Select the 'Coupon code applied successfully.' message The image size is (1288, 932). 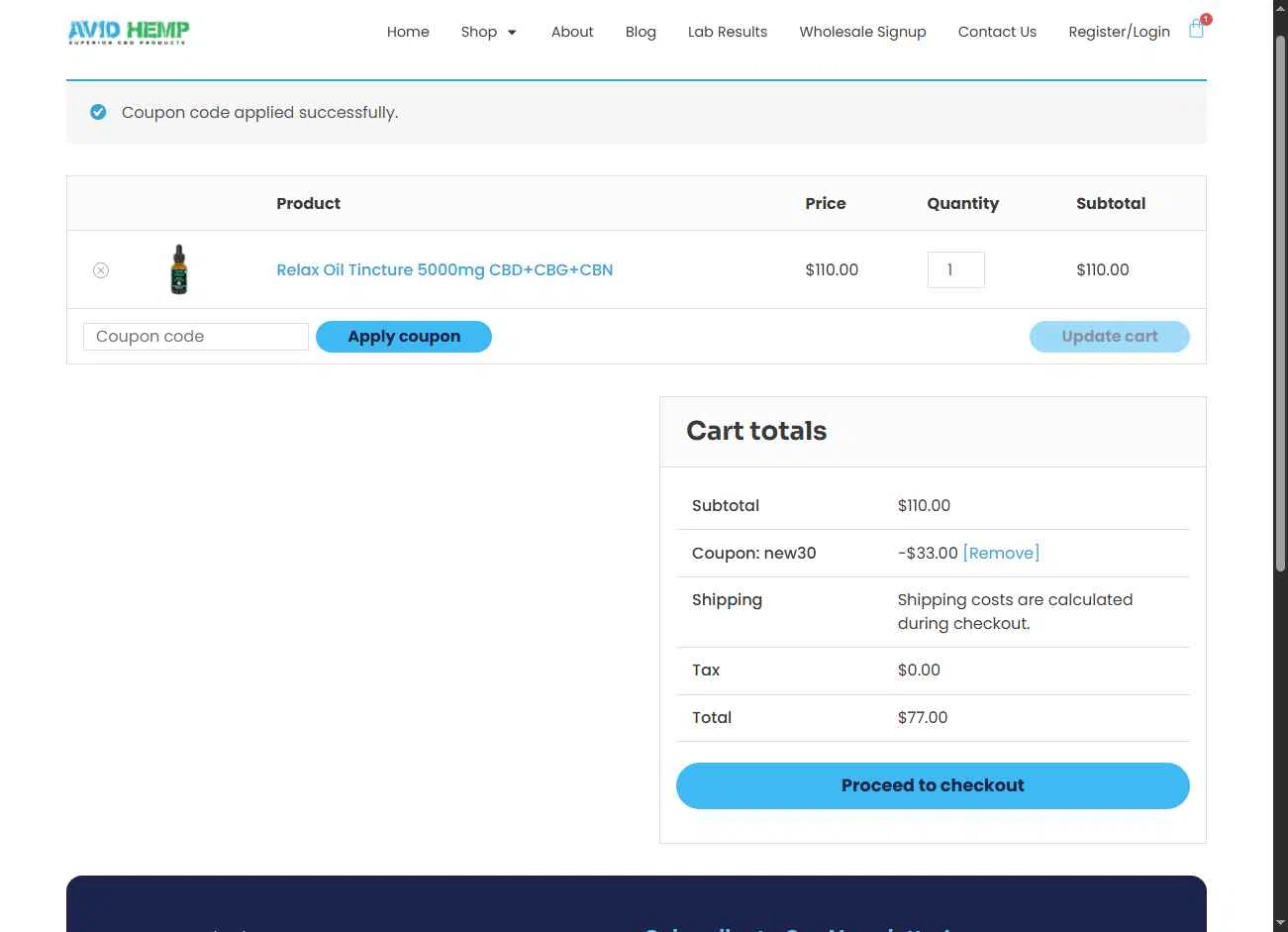[x=259, y=113]
